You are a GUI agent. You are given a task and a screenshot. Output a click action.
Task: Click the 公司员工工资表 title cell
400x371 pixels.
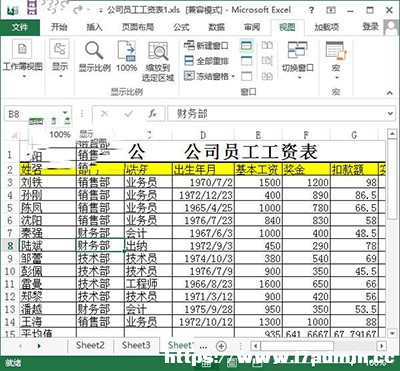pyautogui.click(x=251, y=152)
